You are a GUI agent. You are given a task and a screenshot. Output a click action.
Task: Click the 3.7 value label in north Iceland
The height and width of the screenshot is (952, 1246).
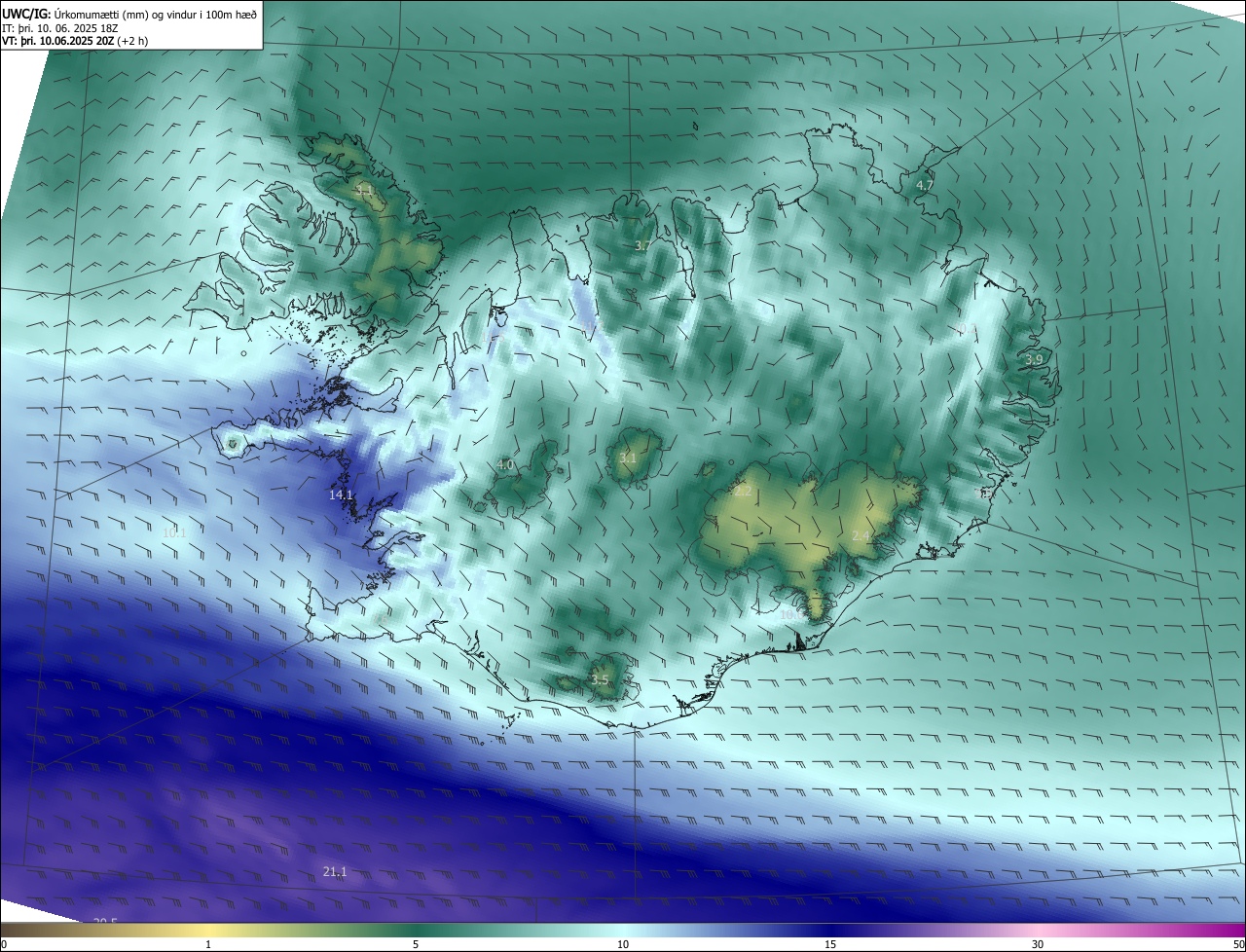coord(642,245)
